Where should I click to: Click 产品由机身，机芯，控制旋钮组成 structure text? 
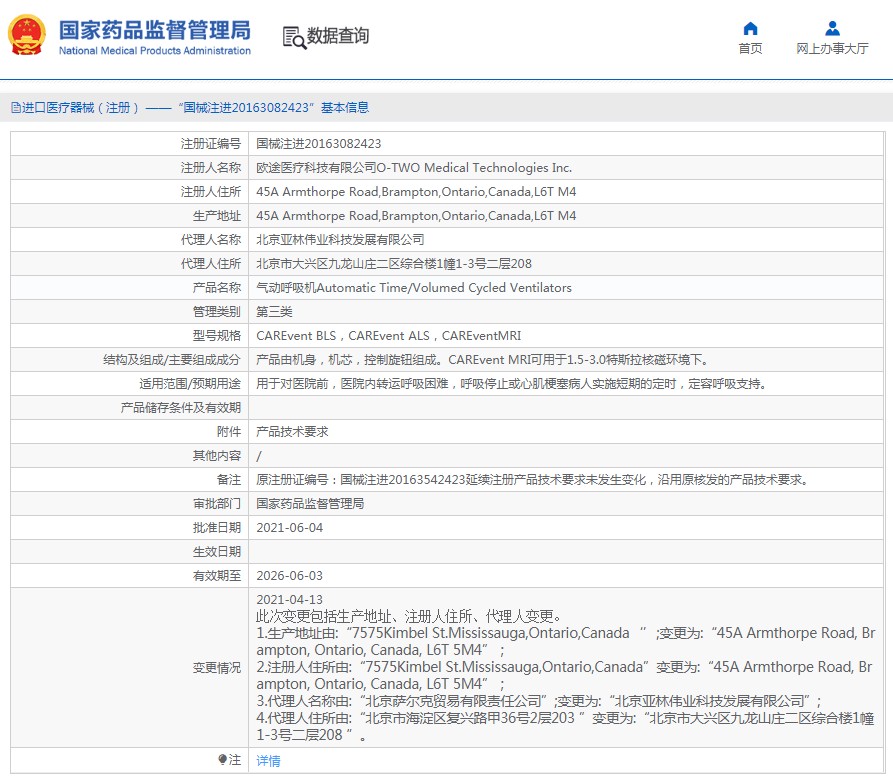(482, 359)
